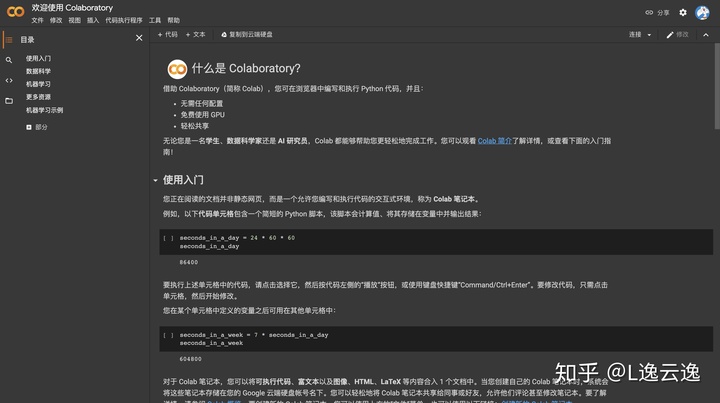Image resolution: width=720 pixels, height=403 pixels.
Task: Click the user account avatar
Action: (702, 13)
